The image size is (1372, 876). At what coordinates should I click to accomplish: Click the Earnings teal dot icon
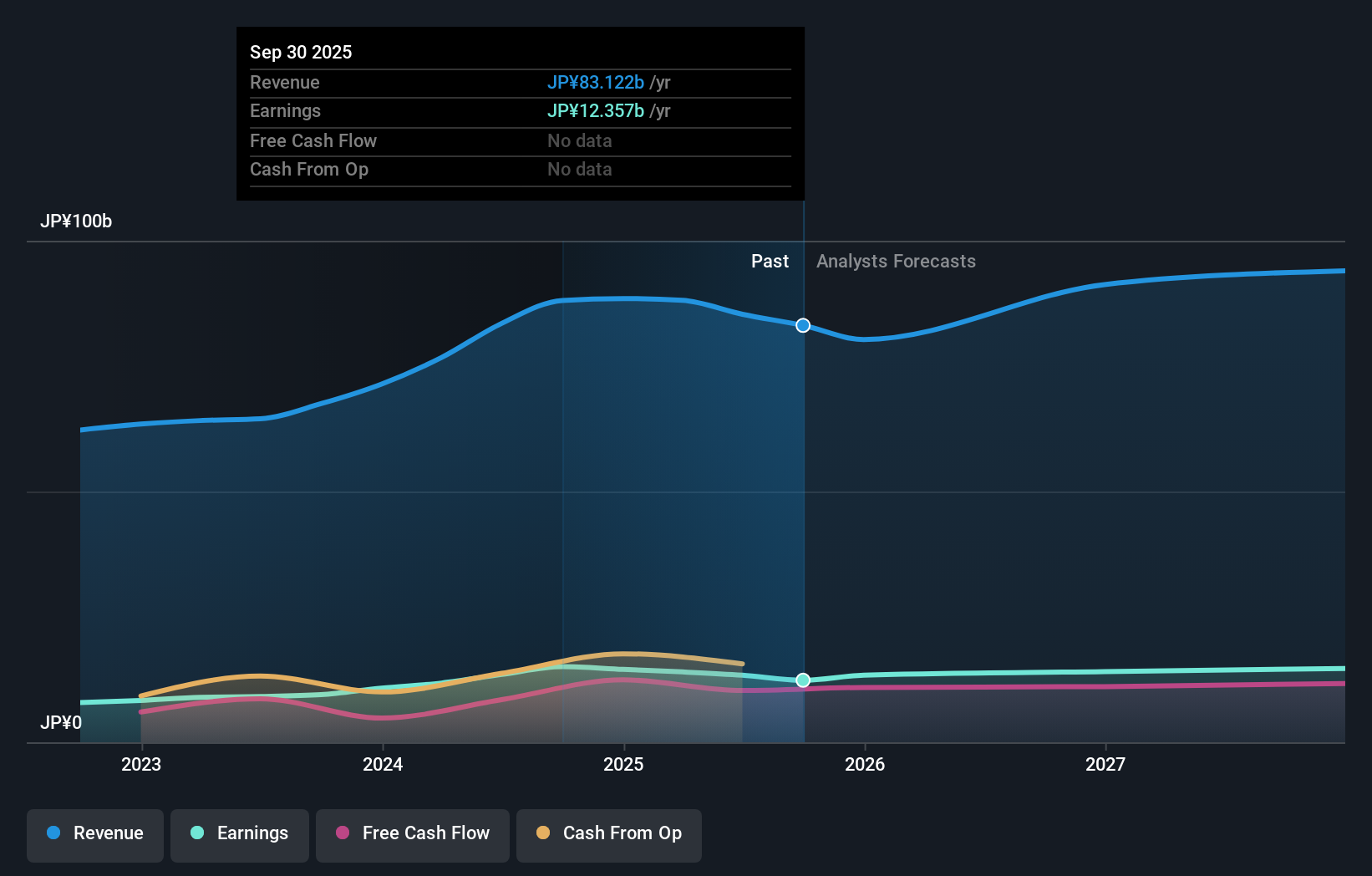click(x=196, y=833)
